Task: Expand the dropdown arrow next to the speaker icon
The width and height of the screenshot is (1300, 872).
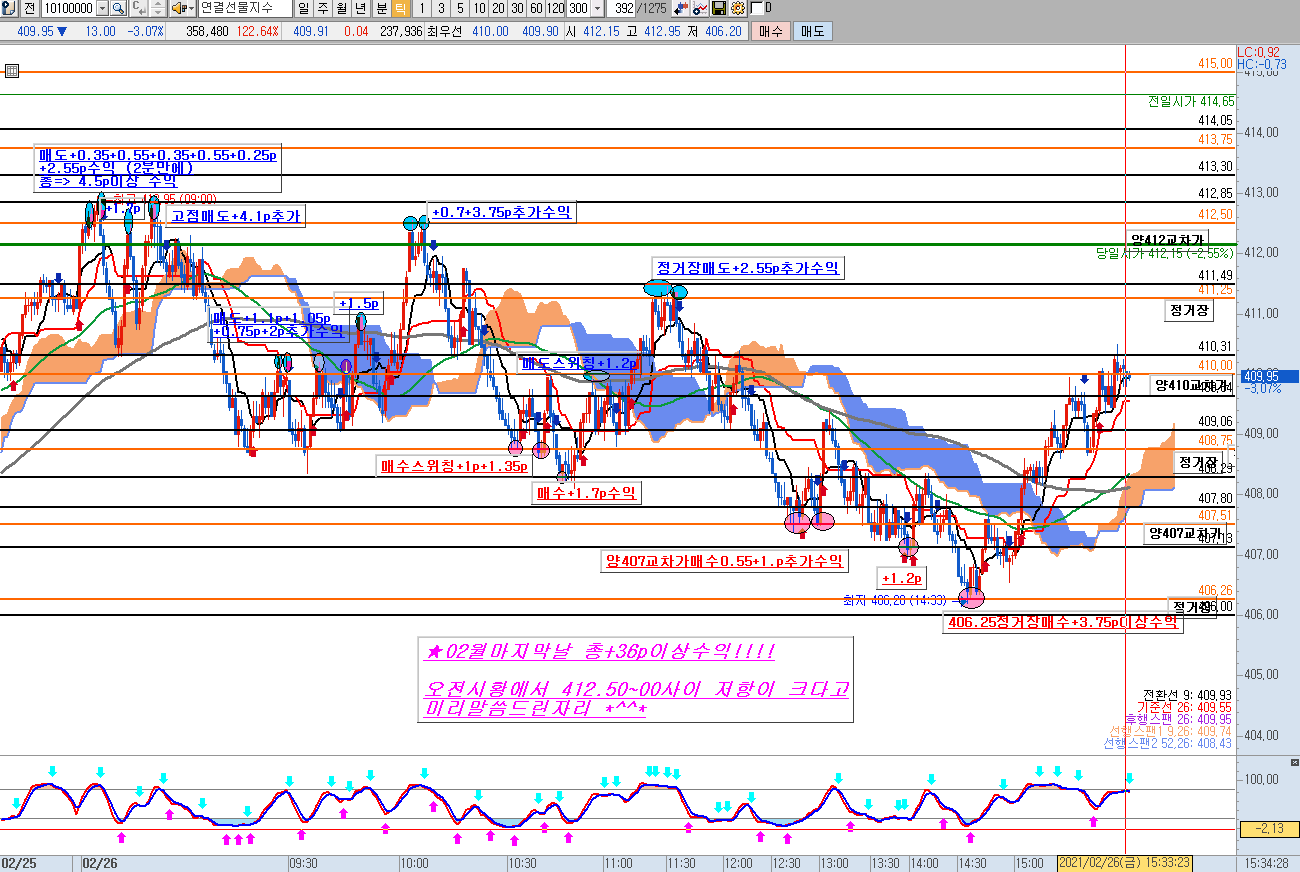Action: pos(190,8)
